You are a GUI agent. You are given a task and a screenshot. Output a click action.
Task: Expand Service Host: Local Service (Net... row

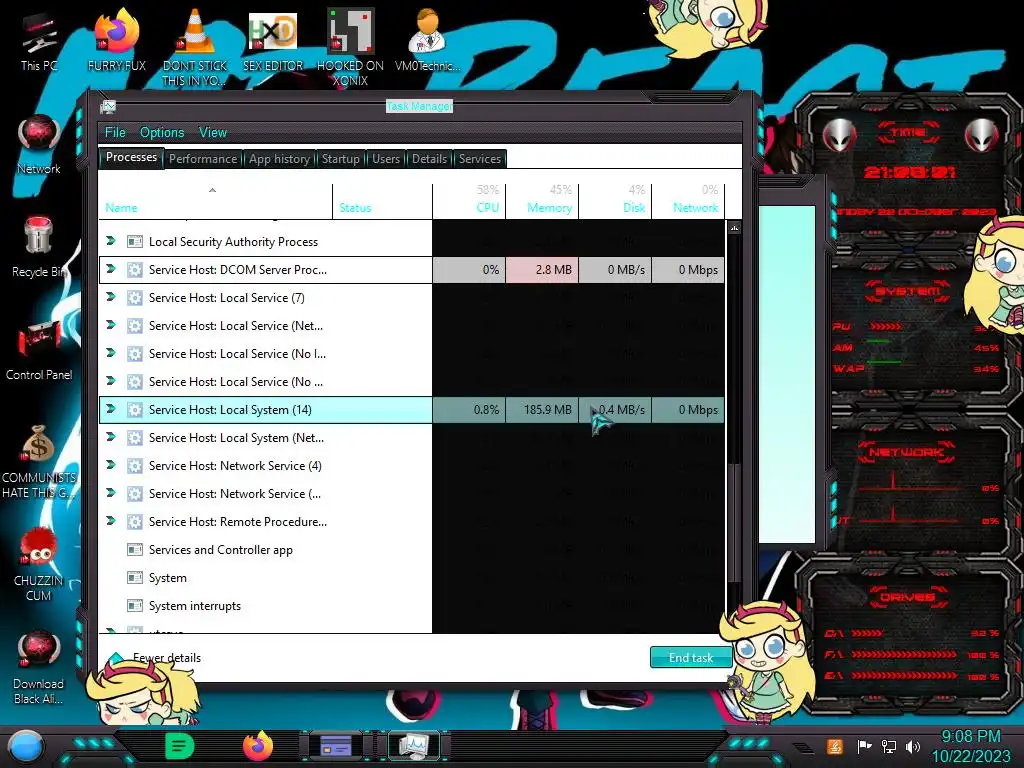[x=110, y=325]
